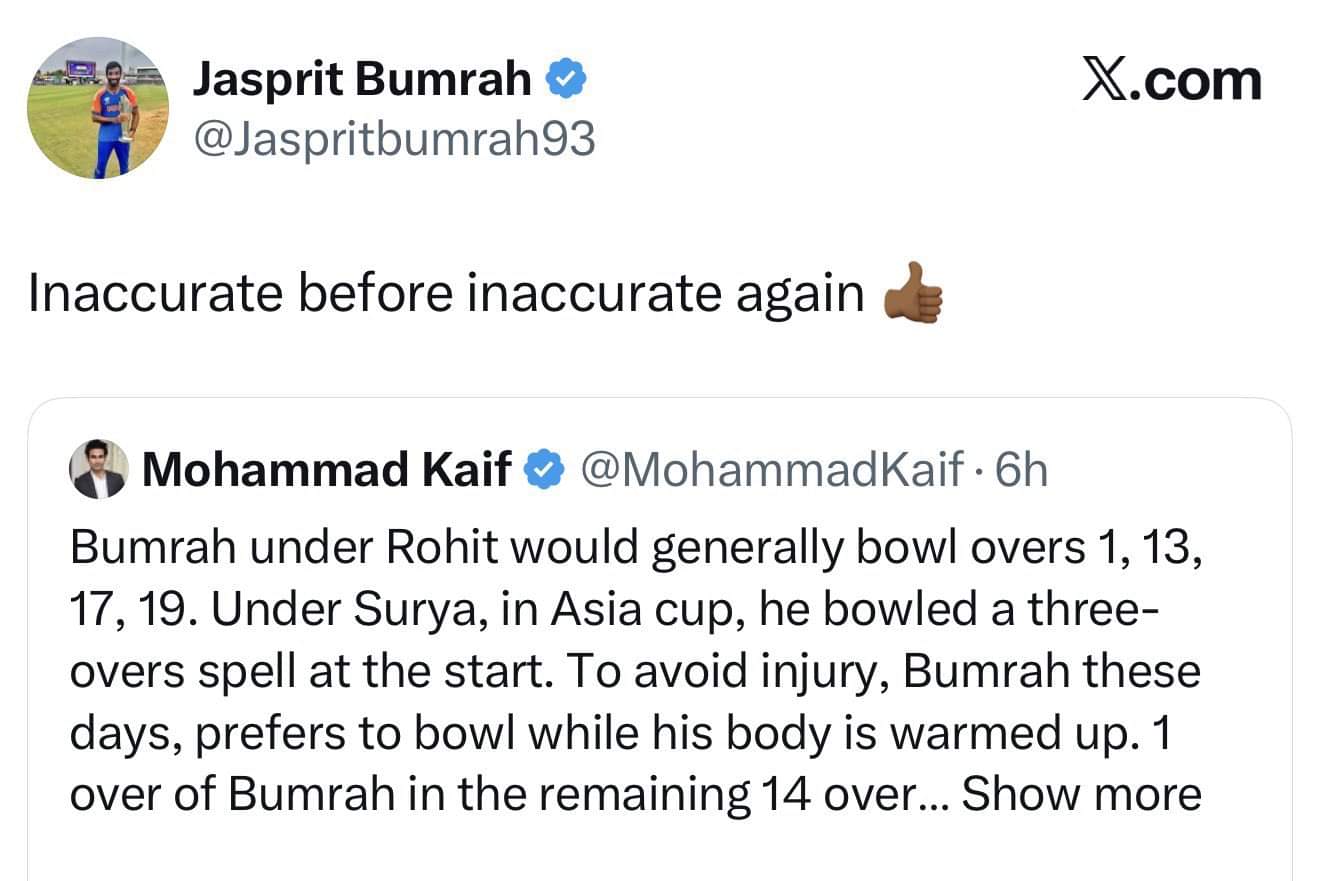Open Jasprit Bumrah's profile picture
This screenshot has width=1320, height=881.
(97, 108)
